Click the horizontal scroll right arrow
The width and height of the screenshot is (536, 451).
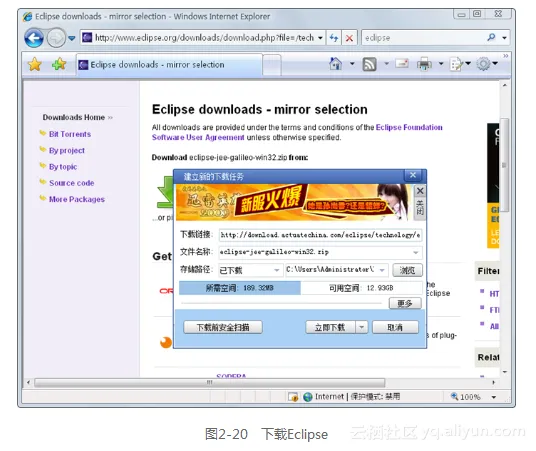(x=493, y=382)
